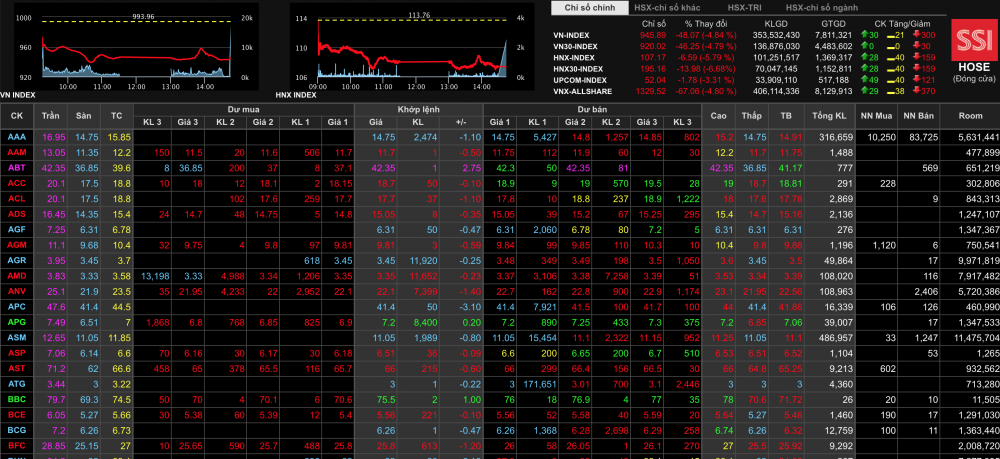This screenshot has height=459, width=1000.
Task: Switch to the HSX-chỉ số khác tab
Action: point(672,8)
